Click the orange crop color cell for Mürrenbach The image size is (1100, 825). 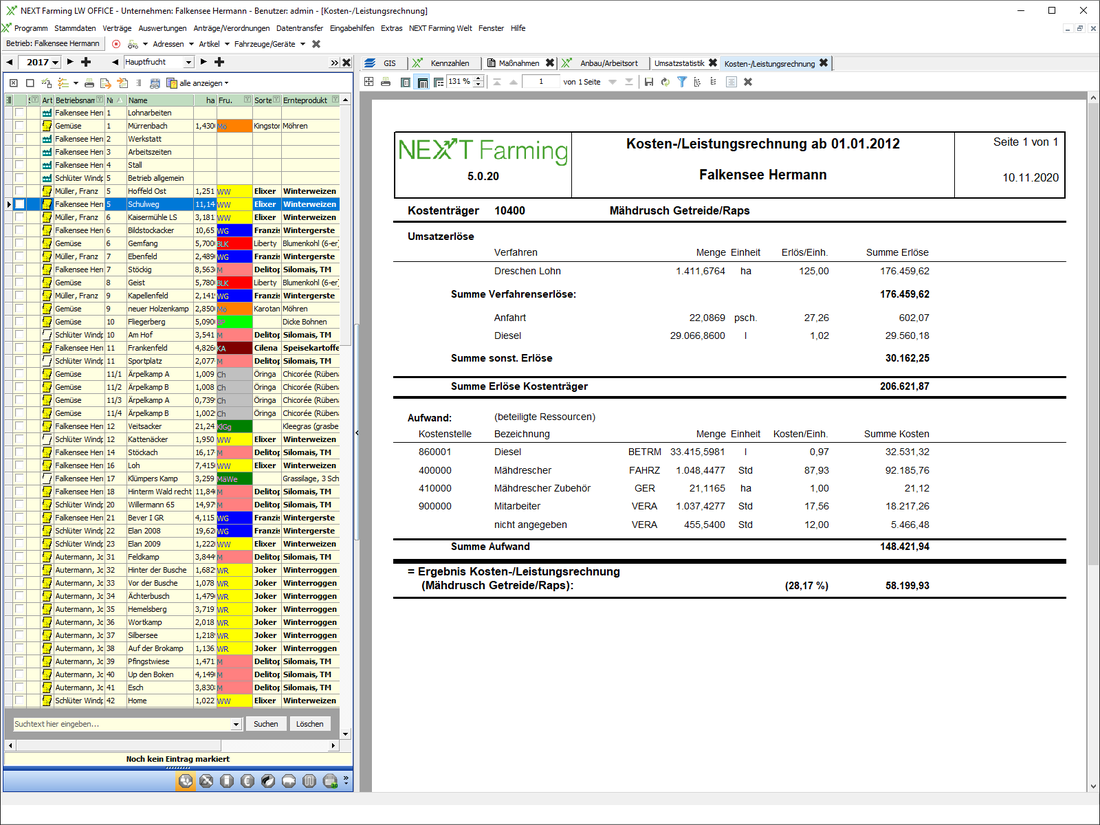coord(234,126)
